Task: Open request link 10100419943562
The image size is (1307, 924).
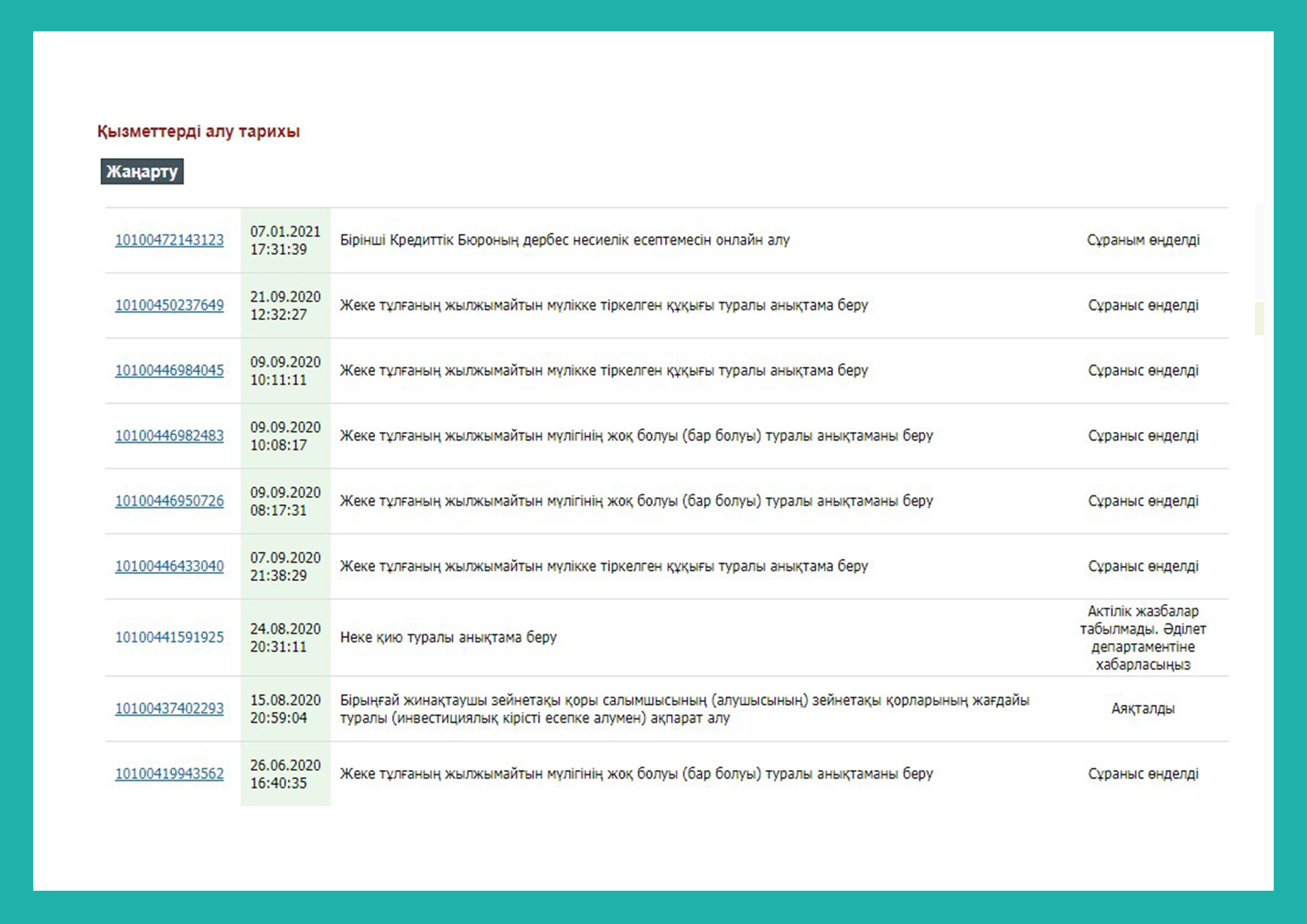Action: (x=169, y=774)
